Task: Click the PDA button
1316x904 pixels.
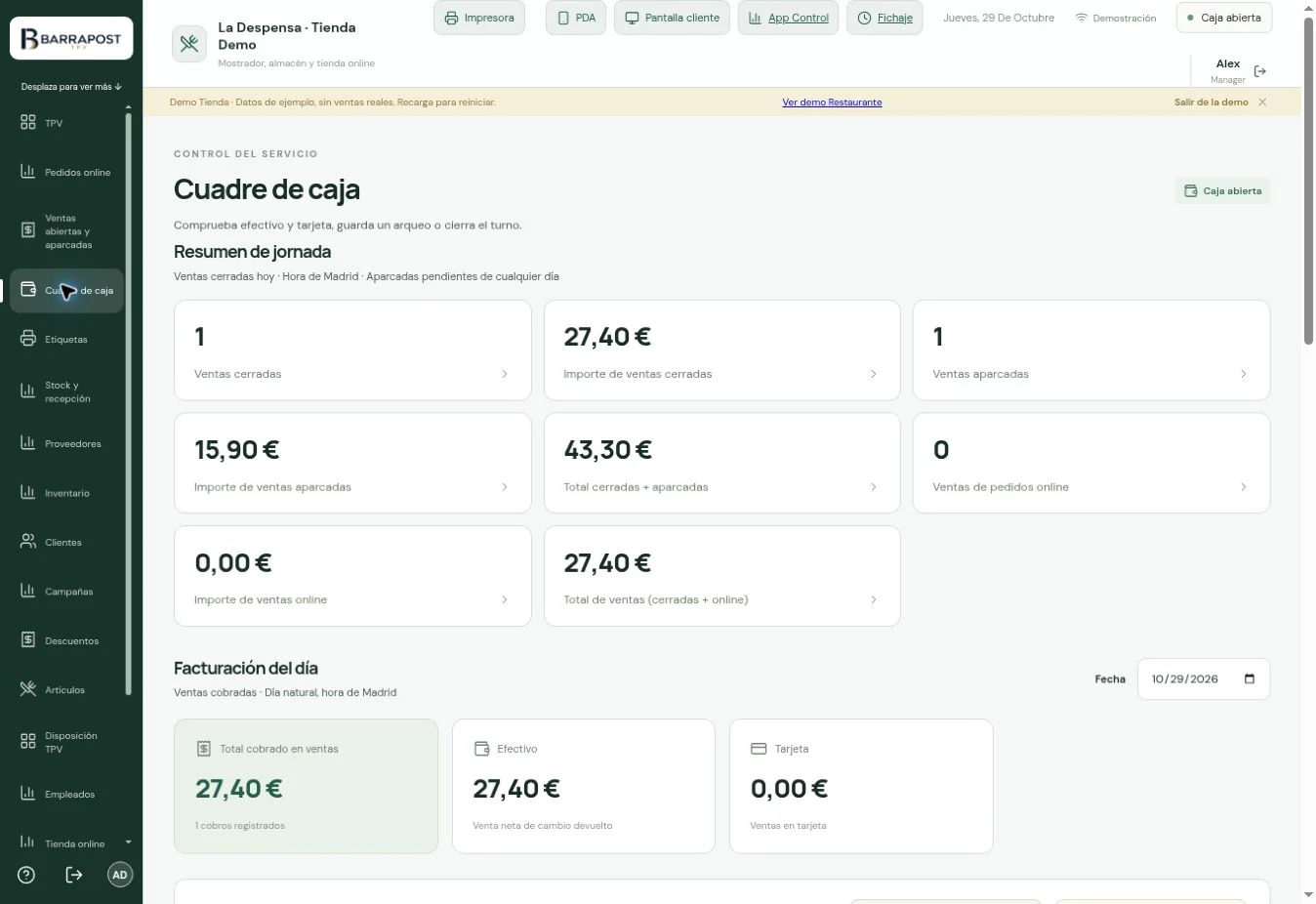Action: click(x=576, y=18)
